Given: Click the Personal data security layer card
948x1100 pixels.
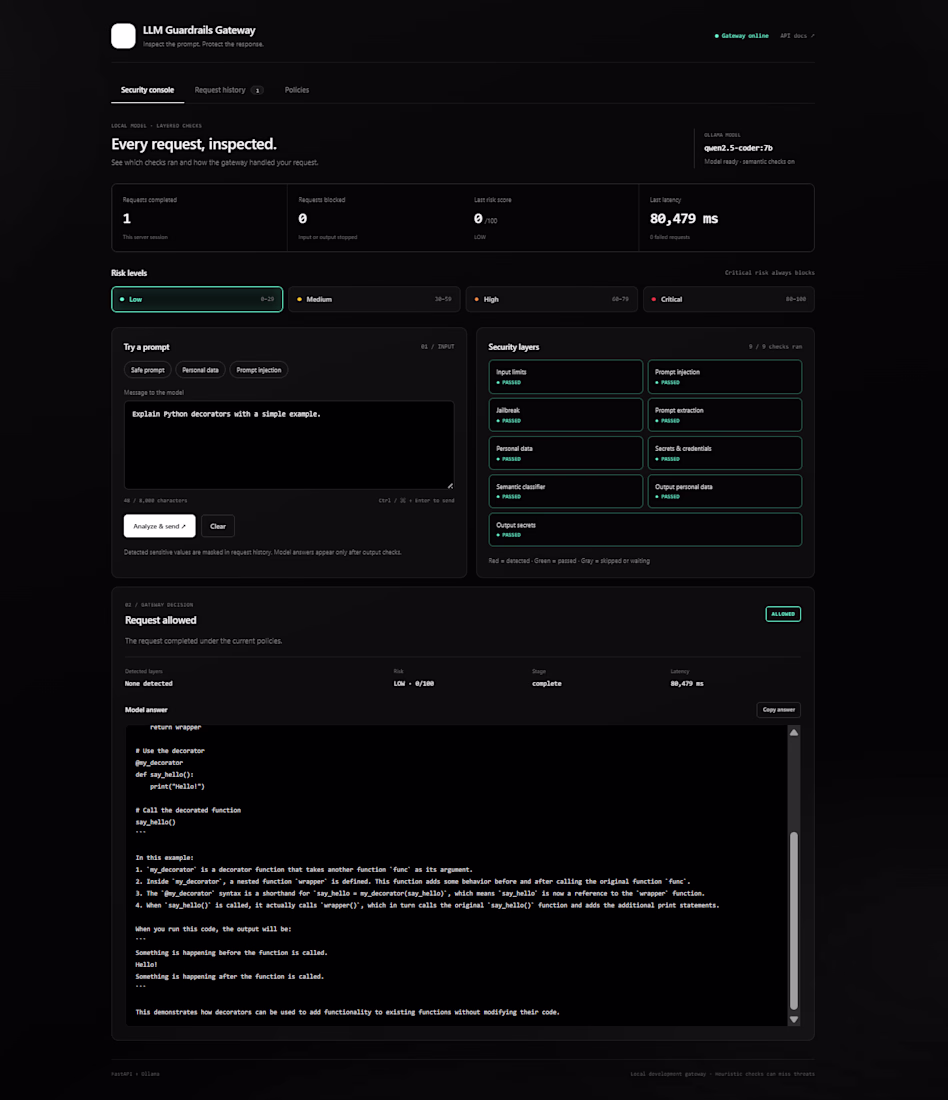Looking at the screenshot, I should coord(566,453).
